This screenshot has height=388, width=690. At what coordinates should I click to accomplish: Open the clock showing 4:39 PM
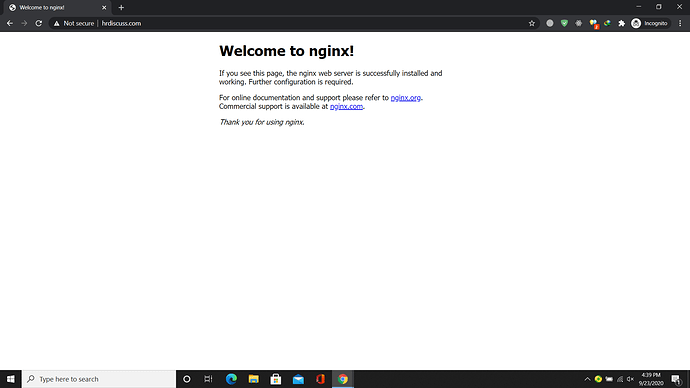pyautogui.click(x=651, y=379)
